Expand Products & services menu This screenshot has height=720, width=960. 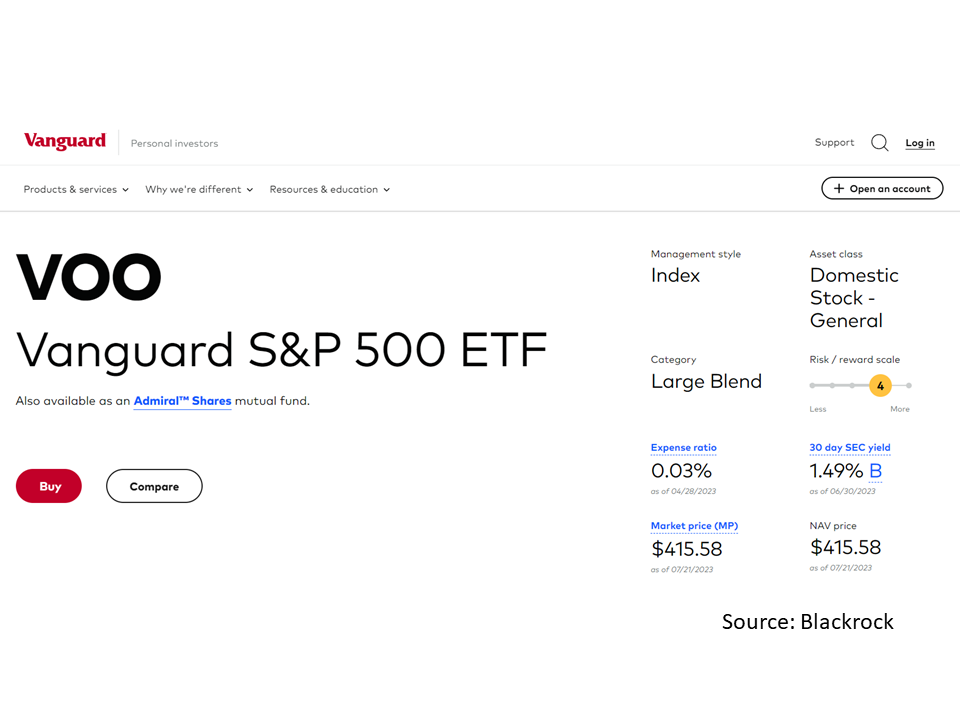pyautogui.click(x=76, y=190)
